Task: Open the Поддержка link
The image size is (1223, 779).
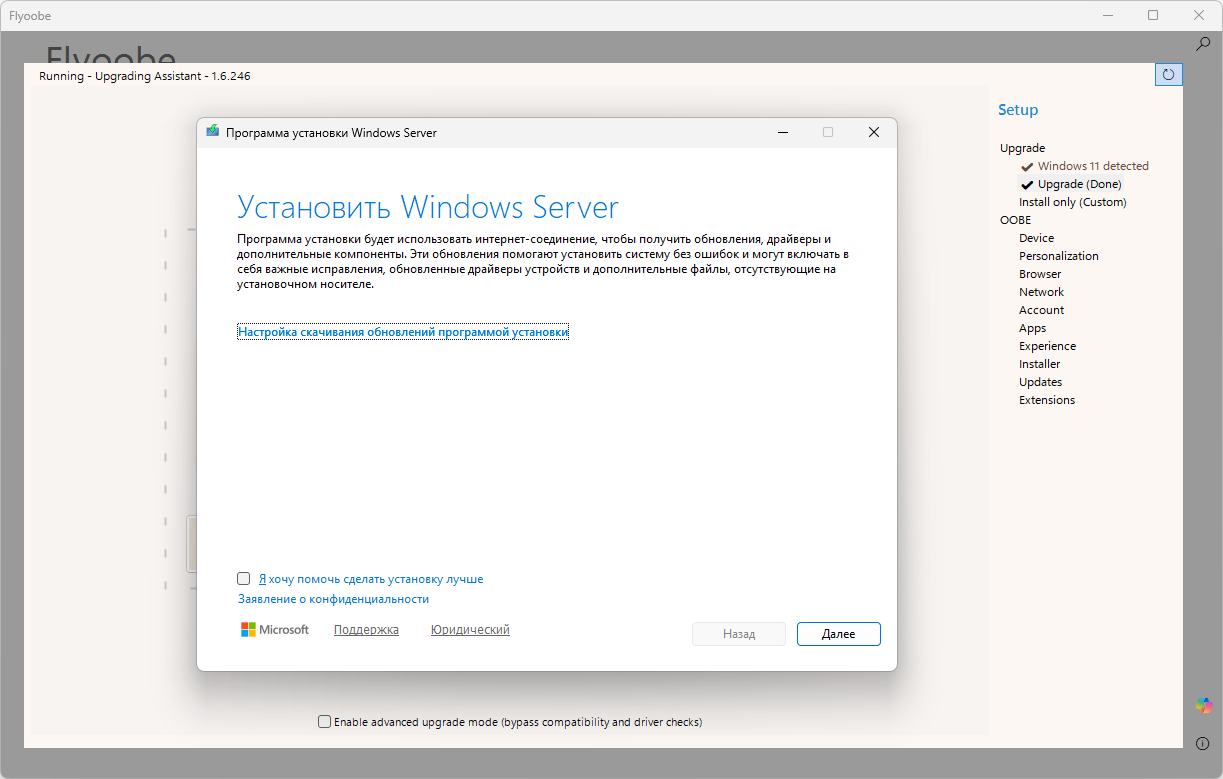Action: (366, 630)
